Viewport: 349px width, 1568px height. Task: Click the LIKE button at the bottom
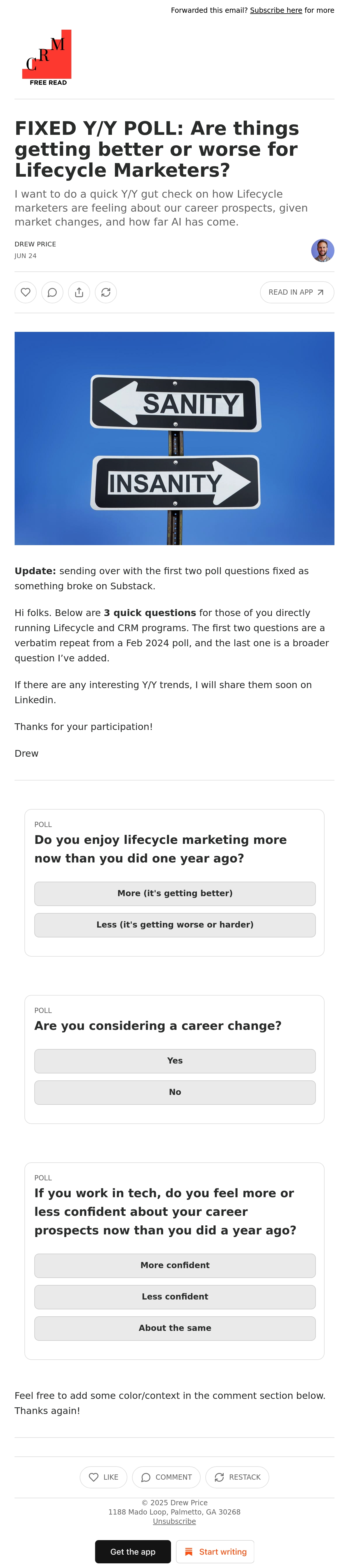pos(104,1477)
